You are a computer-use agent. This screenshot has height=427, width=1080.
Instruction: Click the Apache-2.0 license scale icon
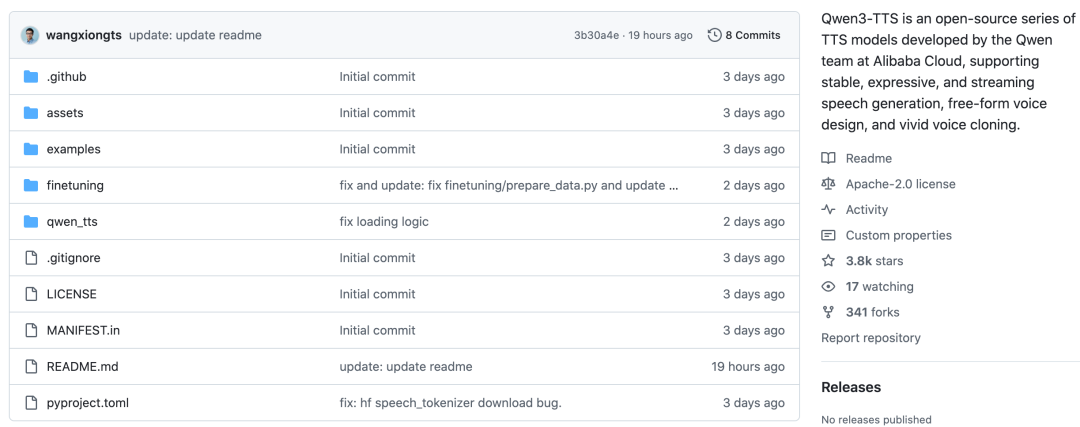coord(828,184)
